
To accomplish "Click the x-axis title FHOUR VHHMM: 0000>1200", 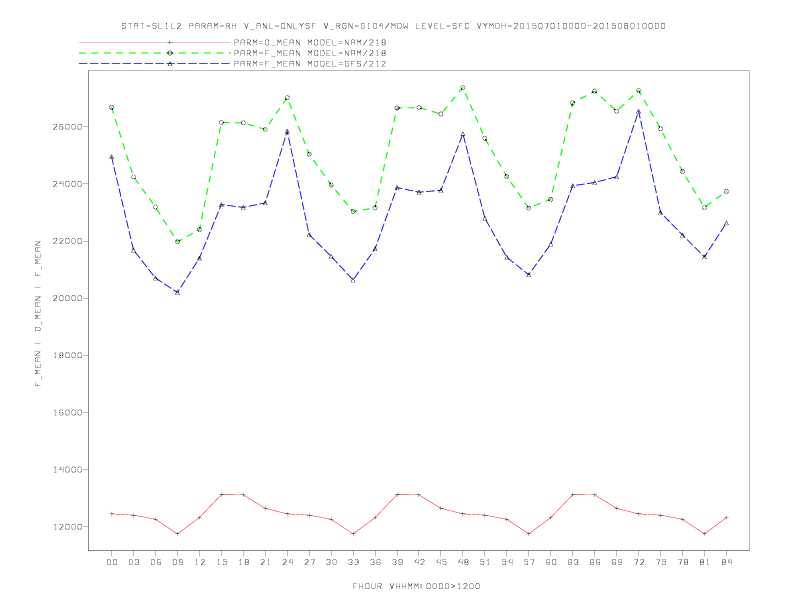I will pyautogui.click(x=416, y=586).
